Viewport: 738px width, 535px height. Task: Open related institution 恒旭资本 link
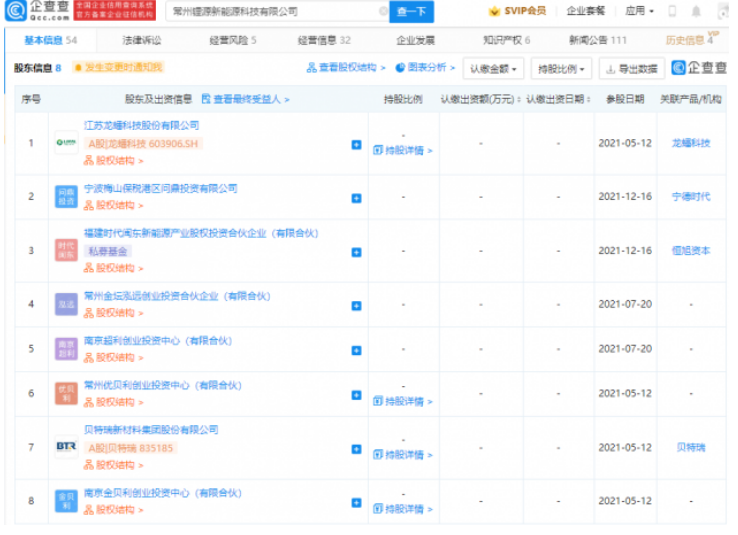(x=690, y=251)
